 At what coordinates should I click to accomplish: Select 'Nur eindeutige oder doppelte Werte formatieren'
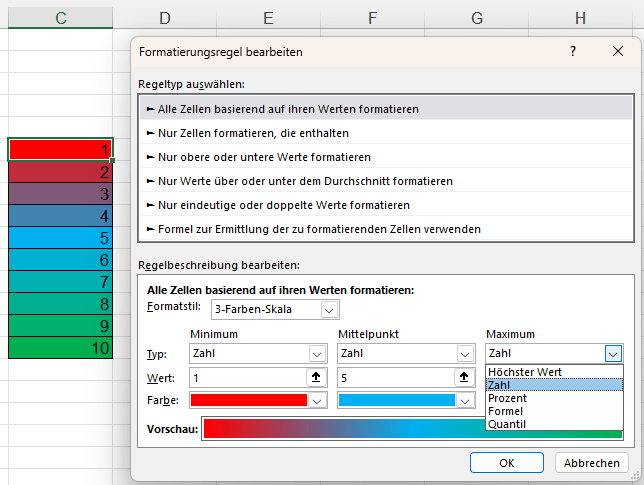[277, 205]
